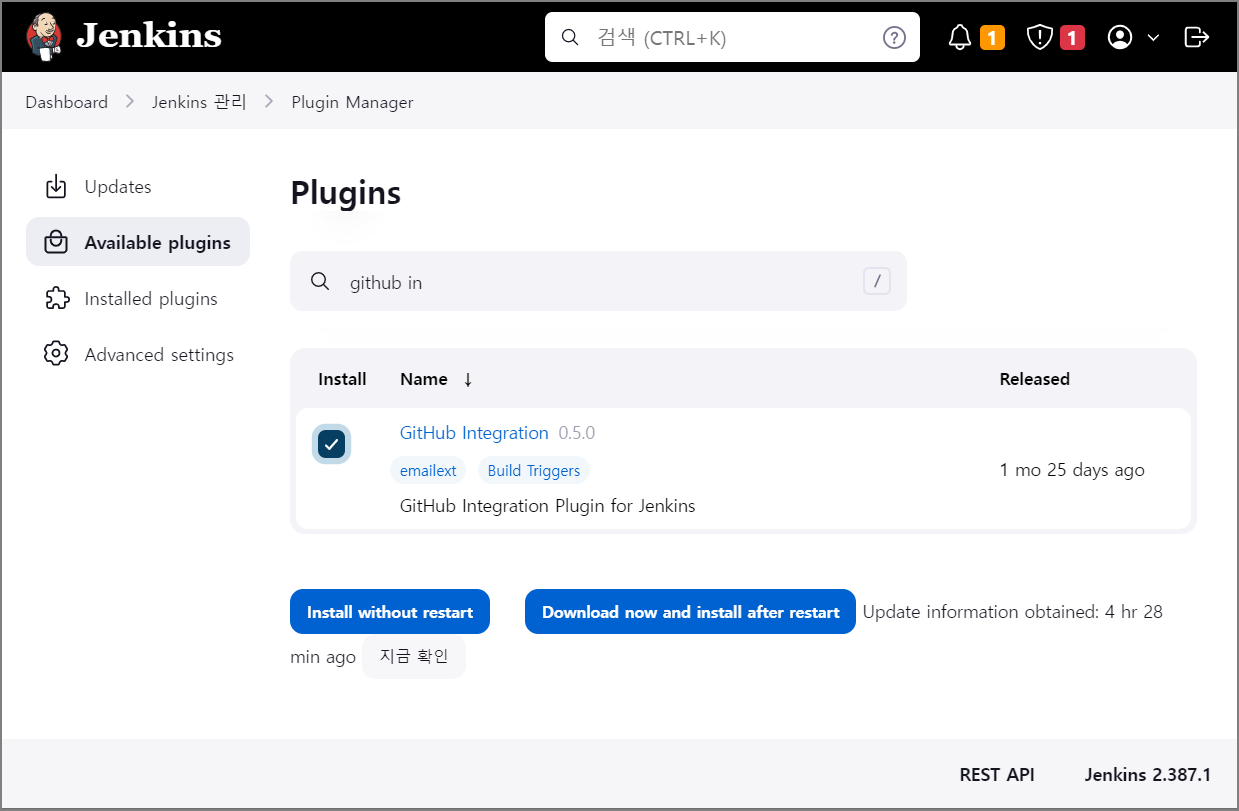This screenshot has width=1239, height=811.
Task: Focus the header search box 검색 (CTRL+K)
Action: (732, 37)
